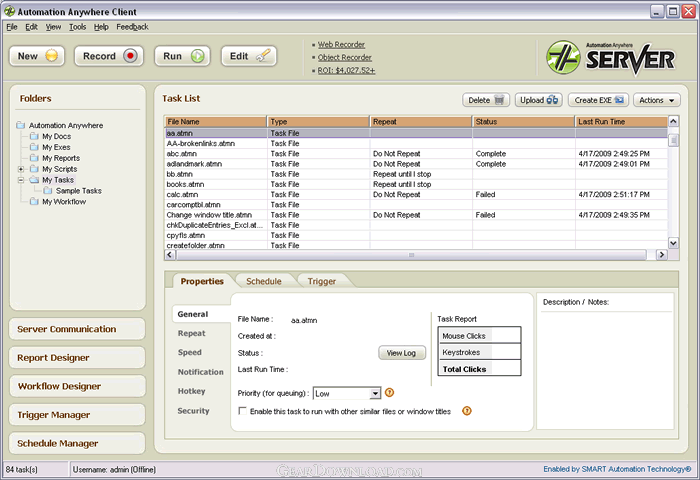The width and height of the screenshot is (700, 480).
Task: Select the Properties tab
Action: pyautogui.click(x=202, y=281)
